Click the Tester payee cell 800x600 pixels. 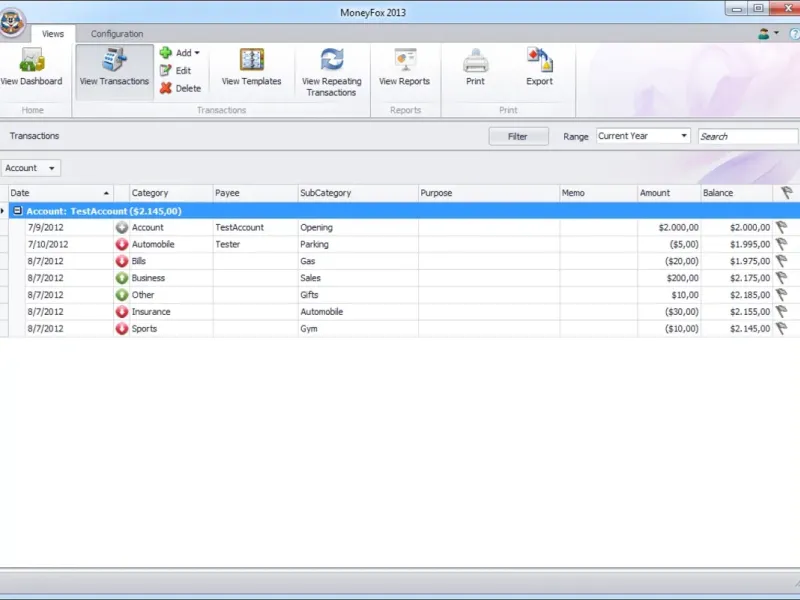[255, 244]
